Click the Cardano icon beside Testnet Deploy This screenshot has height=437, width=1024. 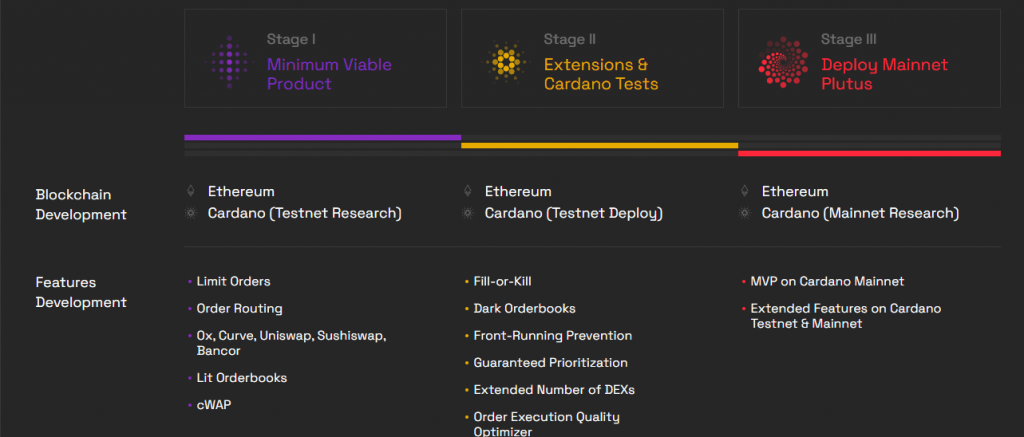468,213
